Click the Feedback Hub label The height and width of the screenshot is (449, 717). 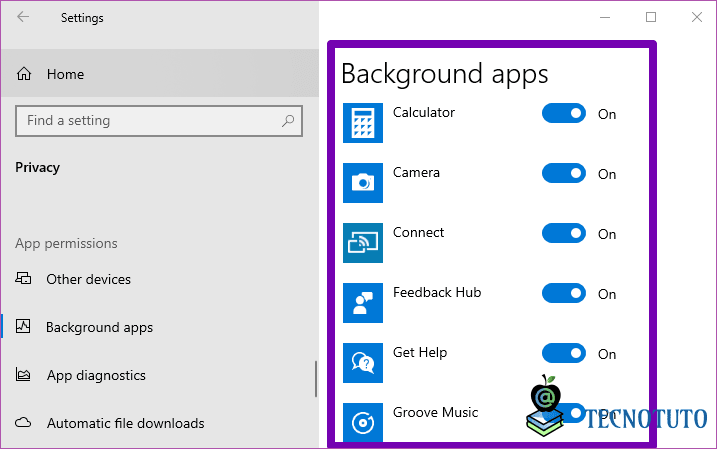(437, 292)
